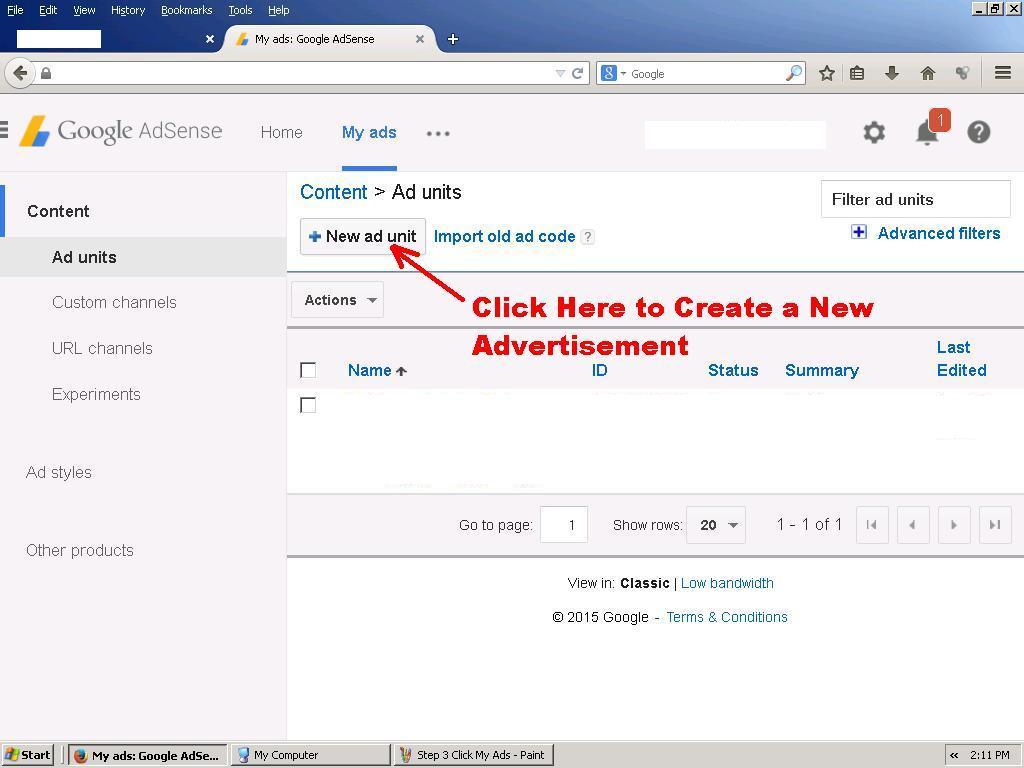1024x768 pixels.
Task: Click the Firefox home icon
Action: click(927, 73)
